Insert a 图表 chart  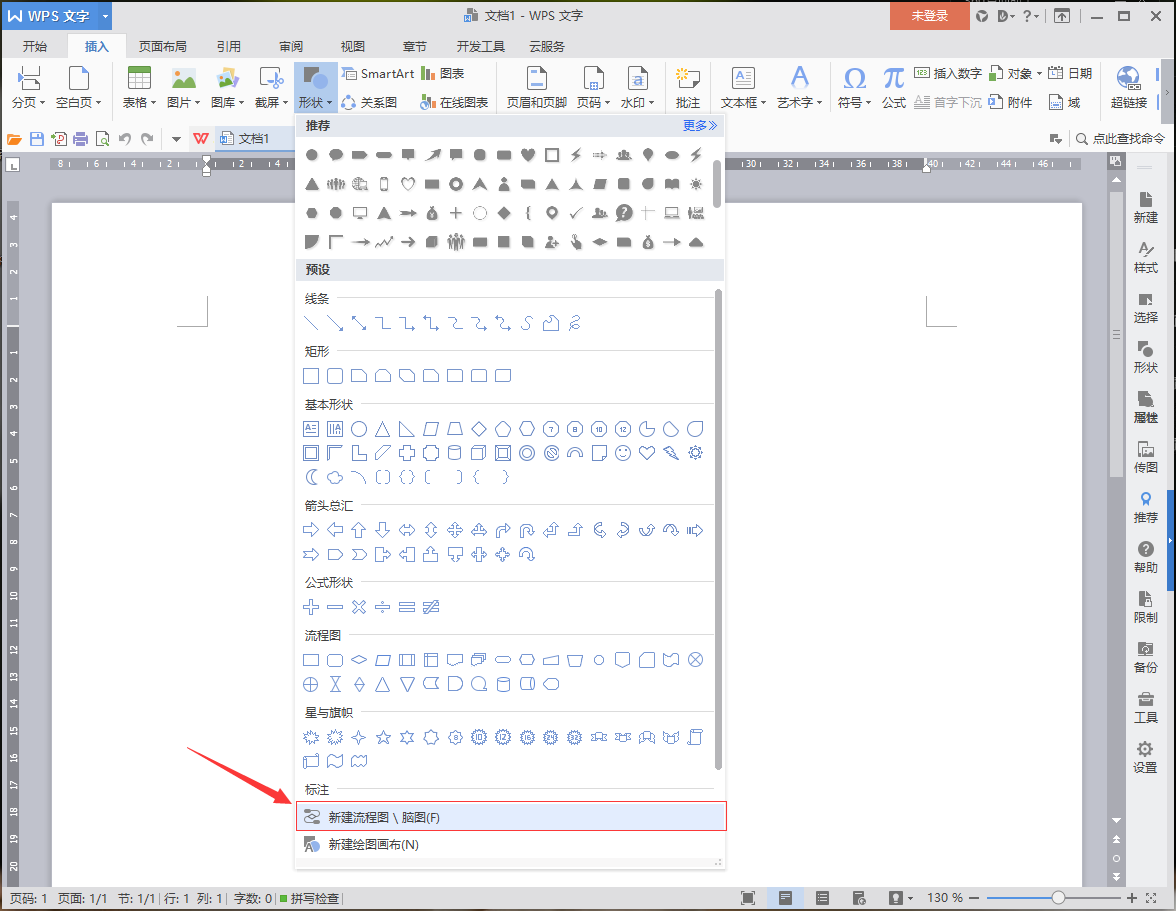pyautogui.click(x=442, y=73)
